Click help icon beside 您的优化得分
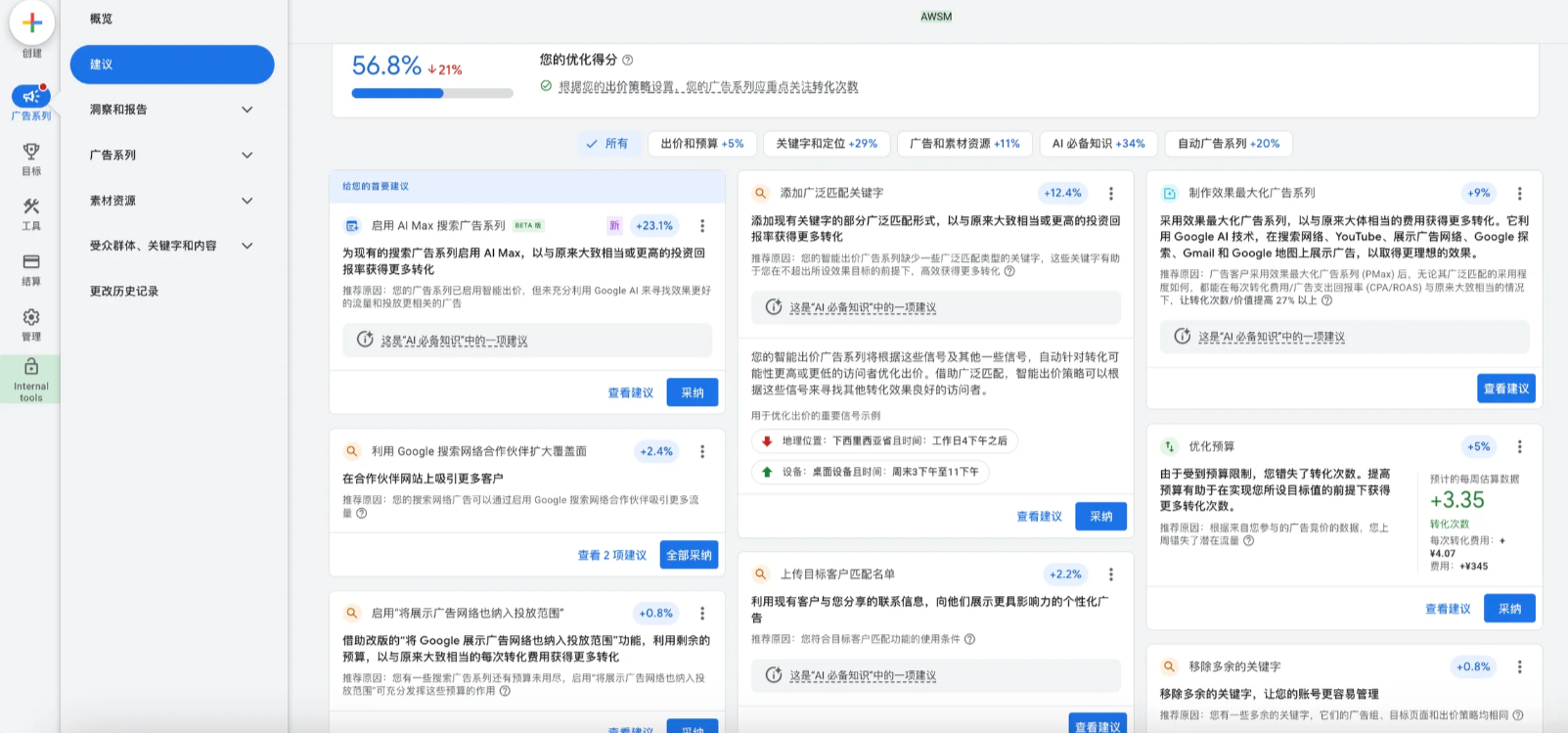Image resolution: width=1568 pixels, height=733 pixels. click(628, 60)
